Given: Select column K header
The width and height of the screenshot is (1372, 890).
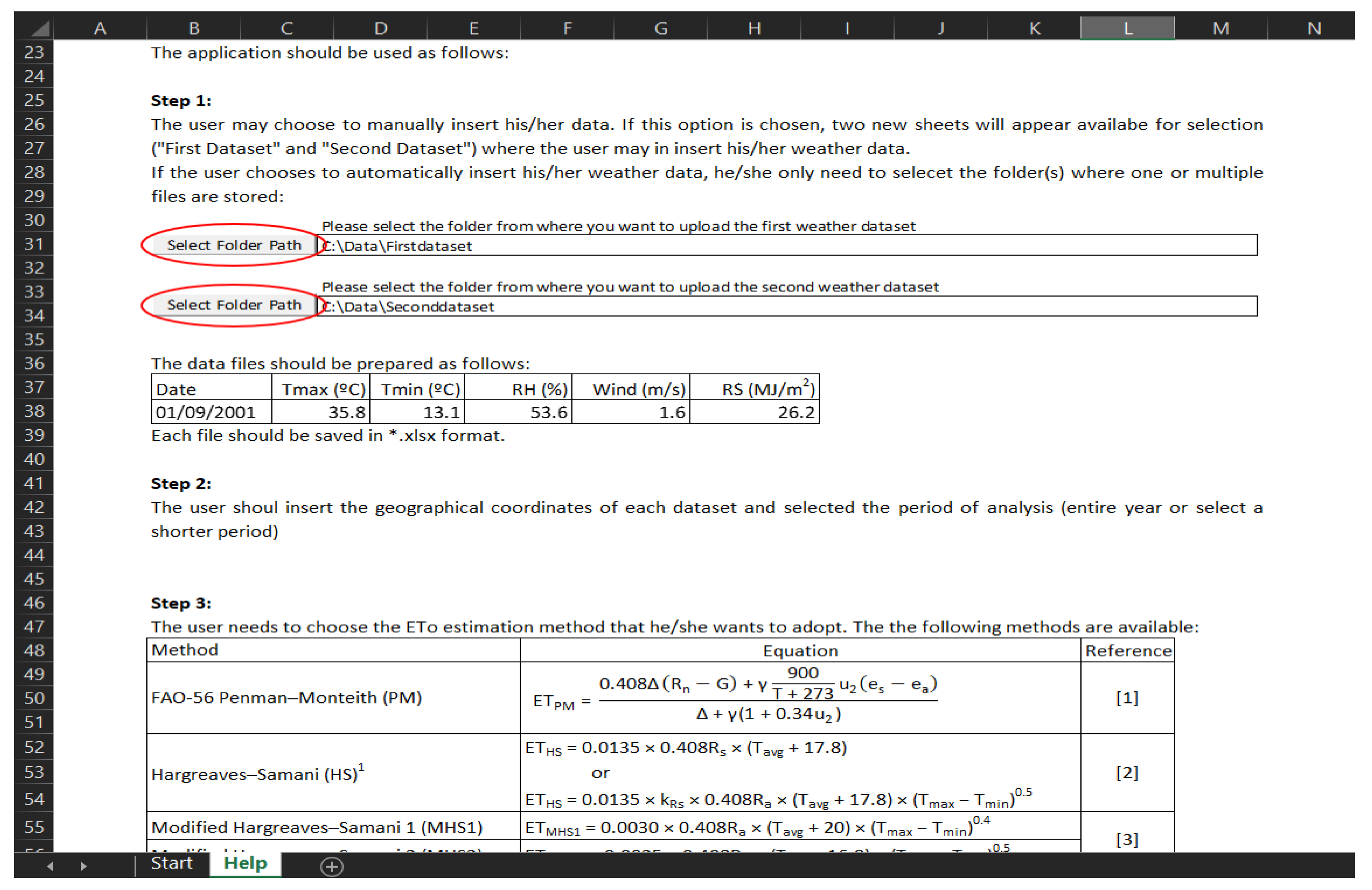Looking at the screenshot, I should pos(1035,28).
